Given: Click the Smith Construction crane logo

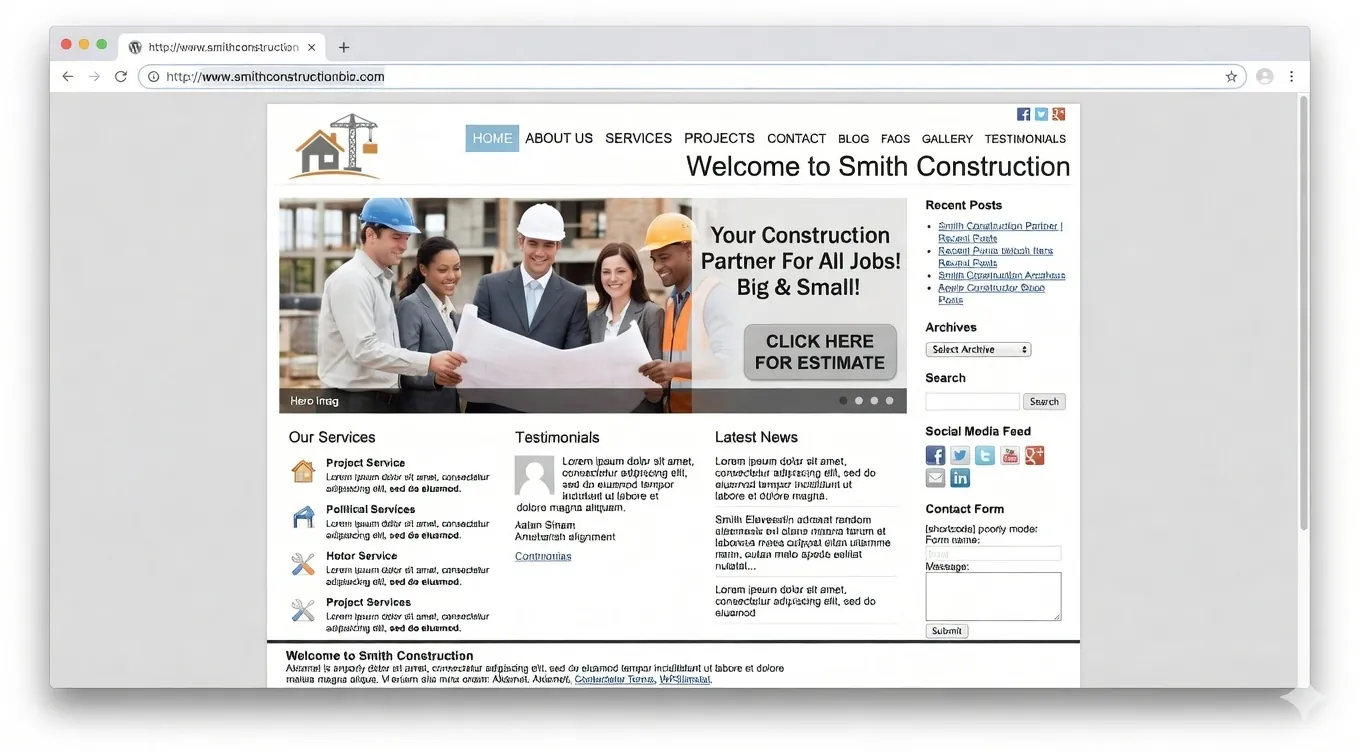Looking at the screenshot, I should (x=334, y=146).
